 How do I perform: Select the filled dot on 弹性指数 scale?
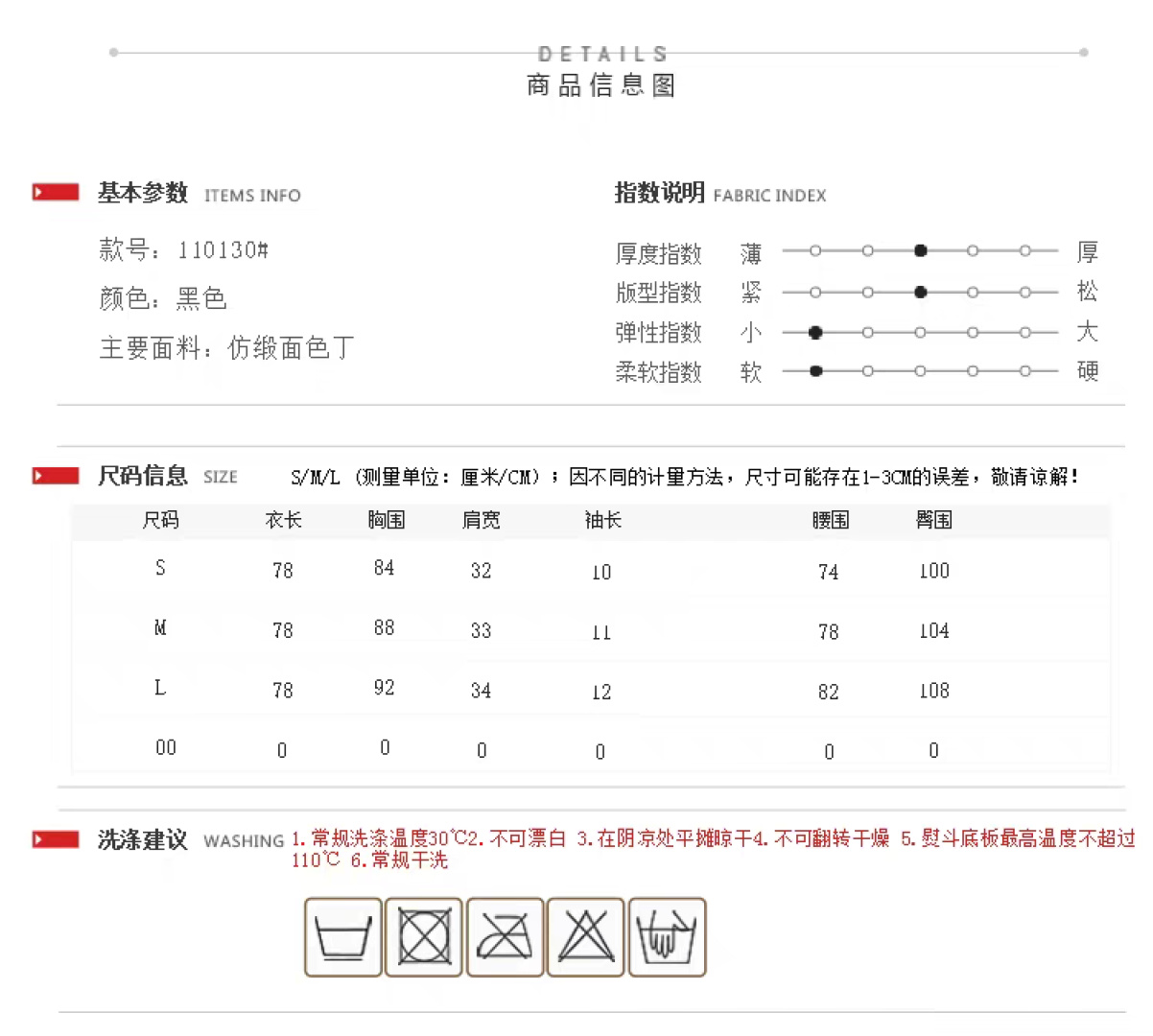pos(815,333)
